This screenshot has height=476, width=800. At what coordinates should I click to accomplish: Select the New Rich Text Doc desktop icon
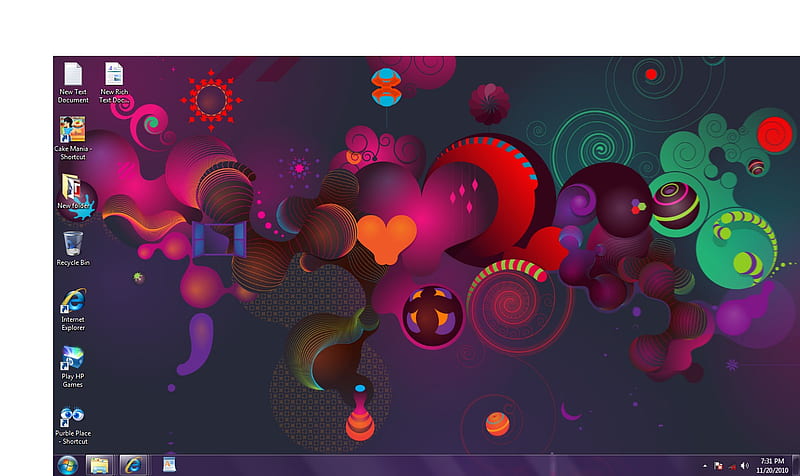coord(114,82)
